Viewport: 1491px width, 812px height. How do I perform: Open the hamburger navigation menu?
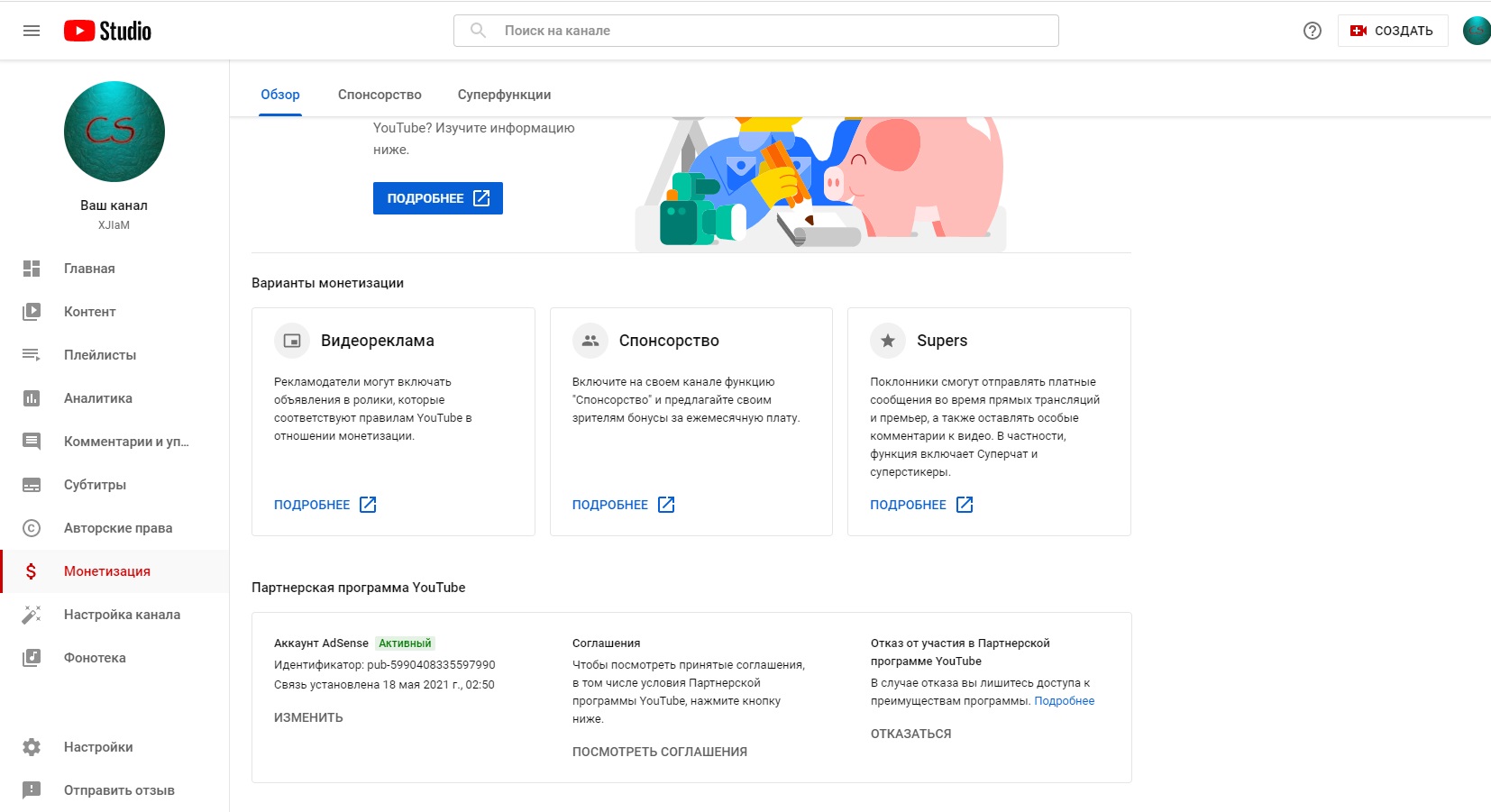32,31
